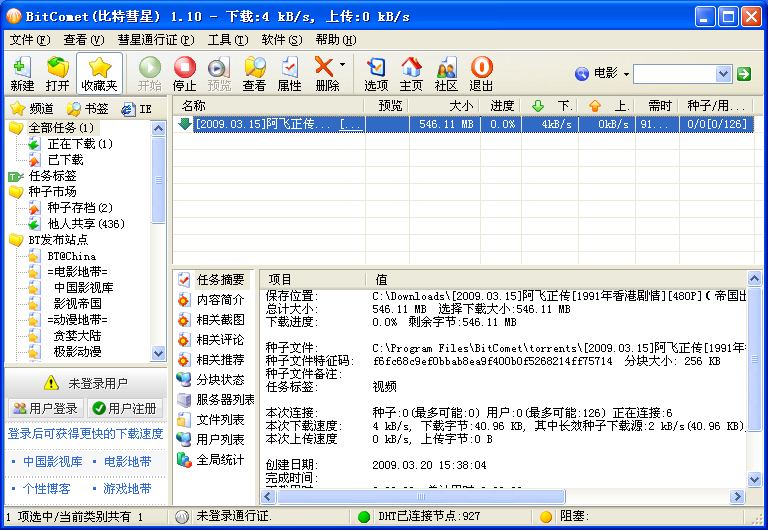Image resolution: width=768 pixels, height=530 pixels.
Task: Select 已下载 tree node
Action: point(65,160)
